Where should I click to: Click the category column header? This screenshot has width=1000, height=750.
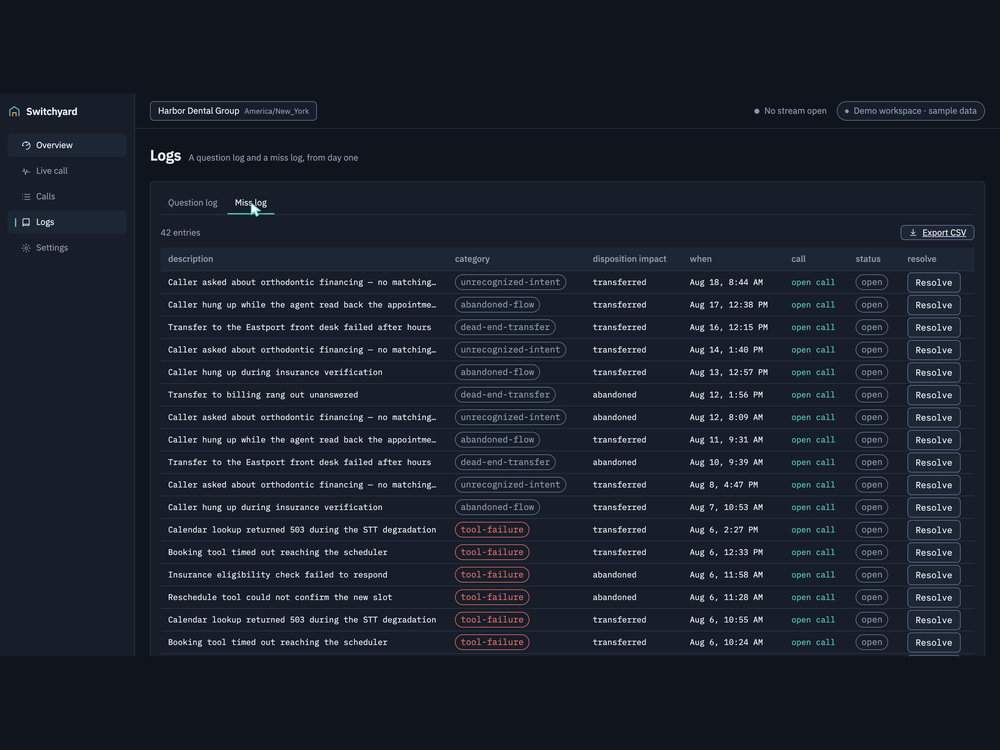472,259
